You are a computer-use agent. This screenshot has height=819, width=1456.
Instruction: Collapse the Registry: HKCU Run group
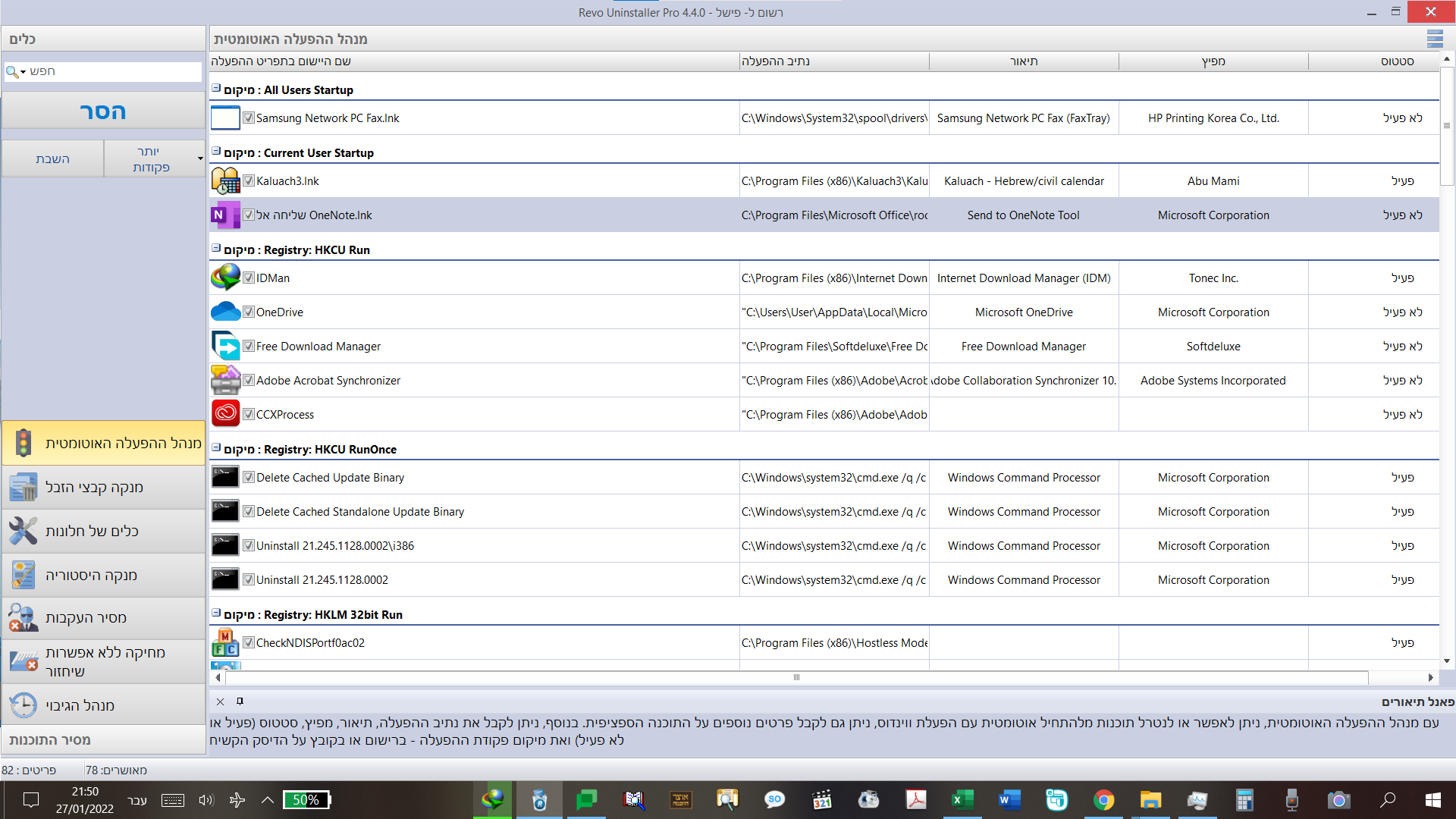[x=216, y=248]
